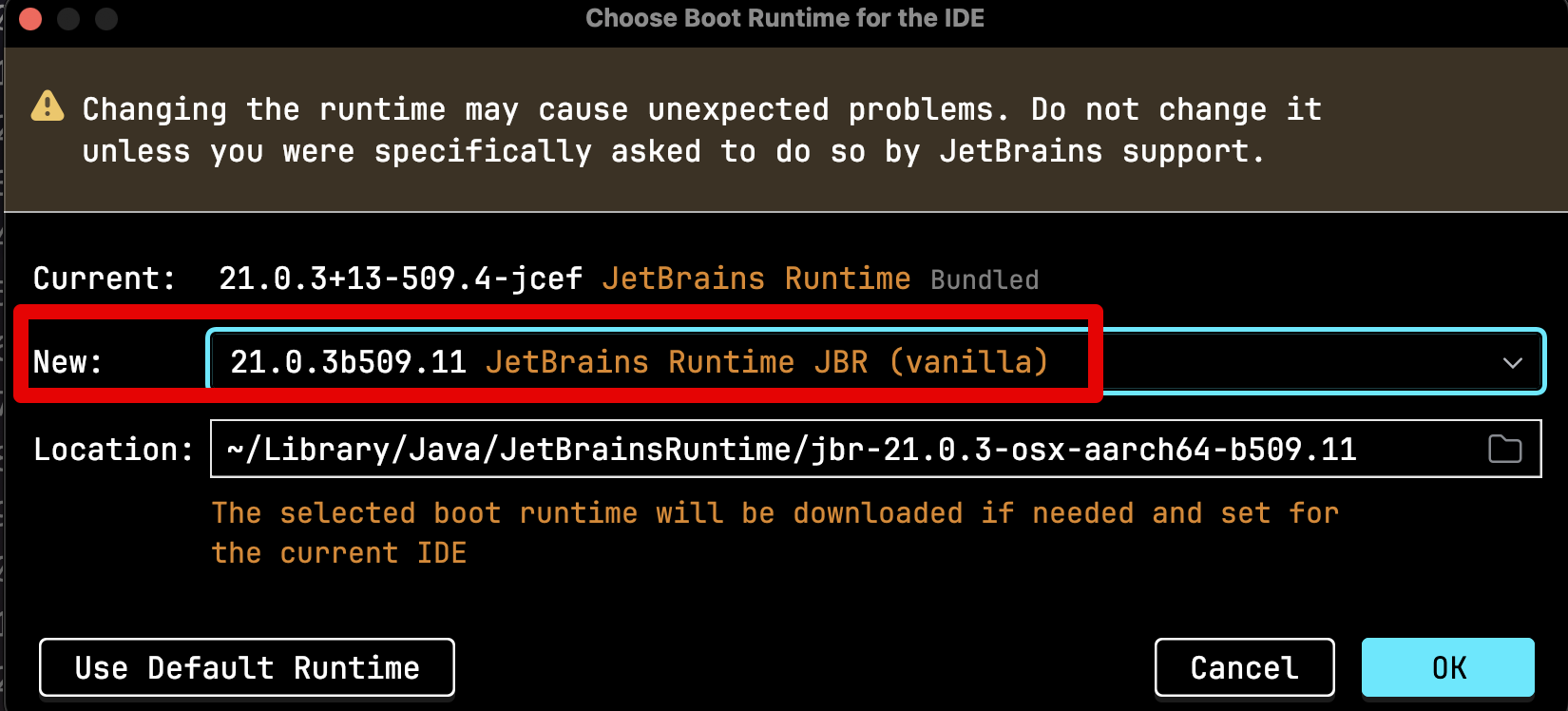1568x711 pixels.
Task: Click the 'New:' label
Action: tap(67, 362)
